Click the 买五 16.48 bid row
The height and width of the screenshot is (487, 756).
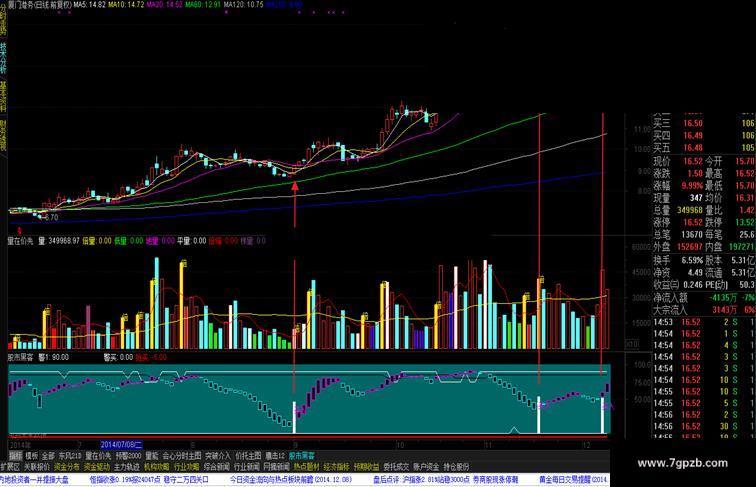click(704, 148)
